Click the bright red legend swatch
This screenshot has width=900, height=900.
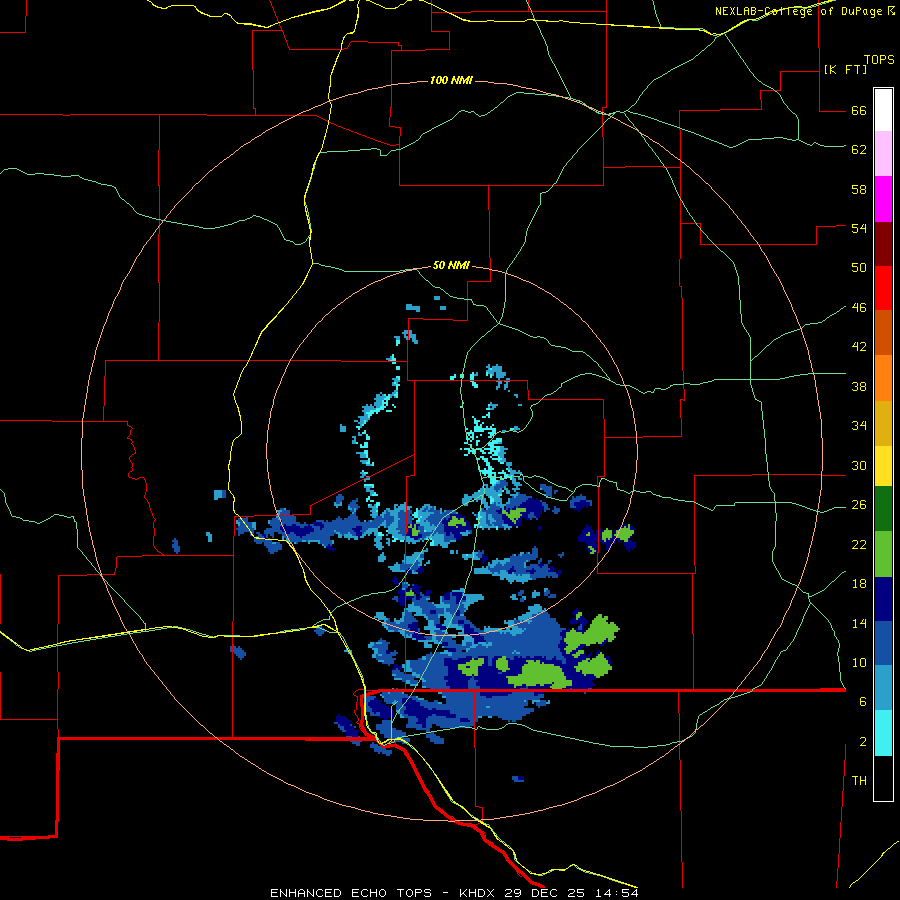click(x=883, y=288)
